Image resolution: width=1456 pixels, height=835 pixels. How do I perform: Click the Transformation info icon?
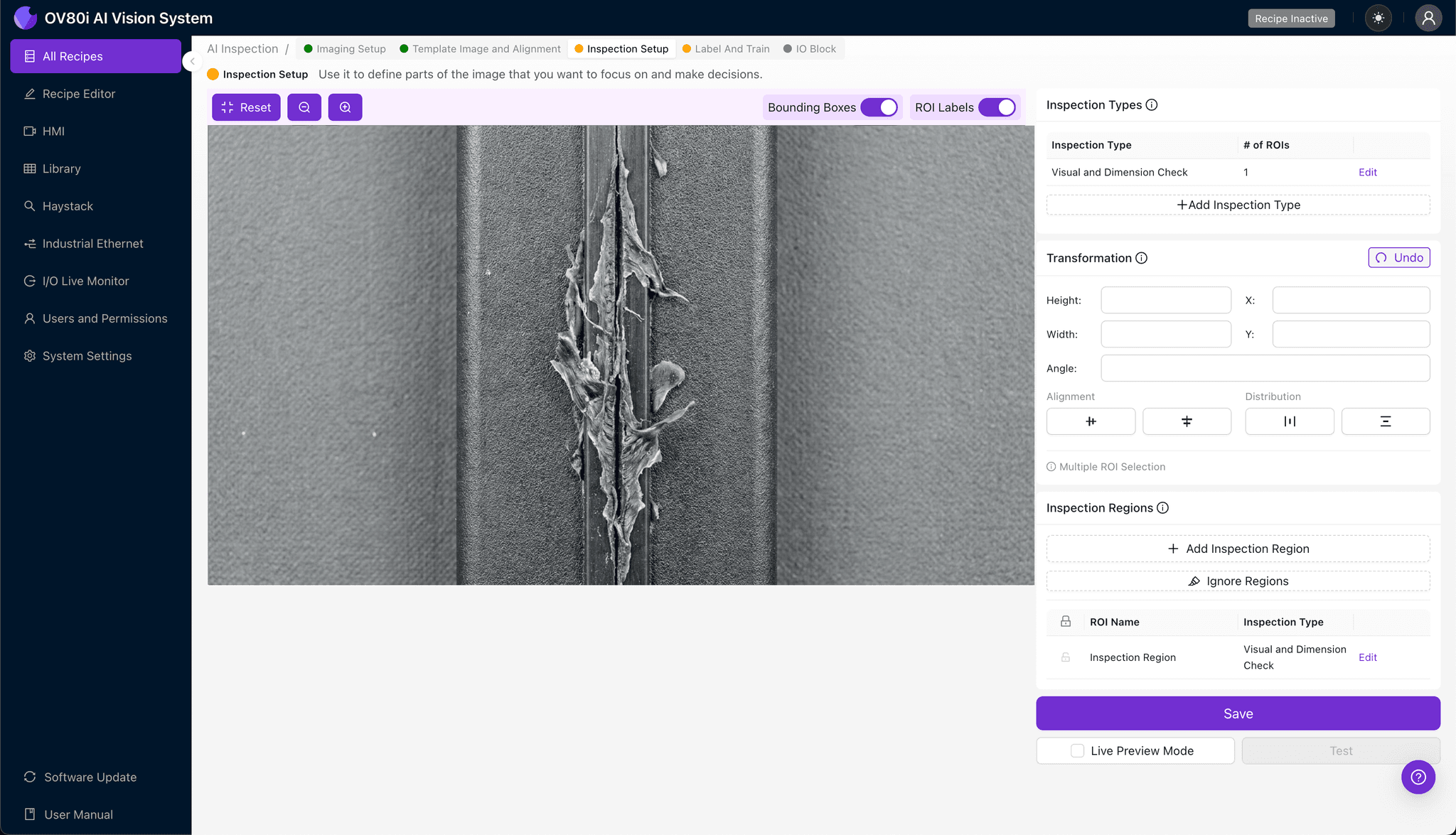[1141, 258]
